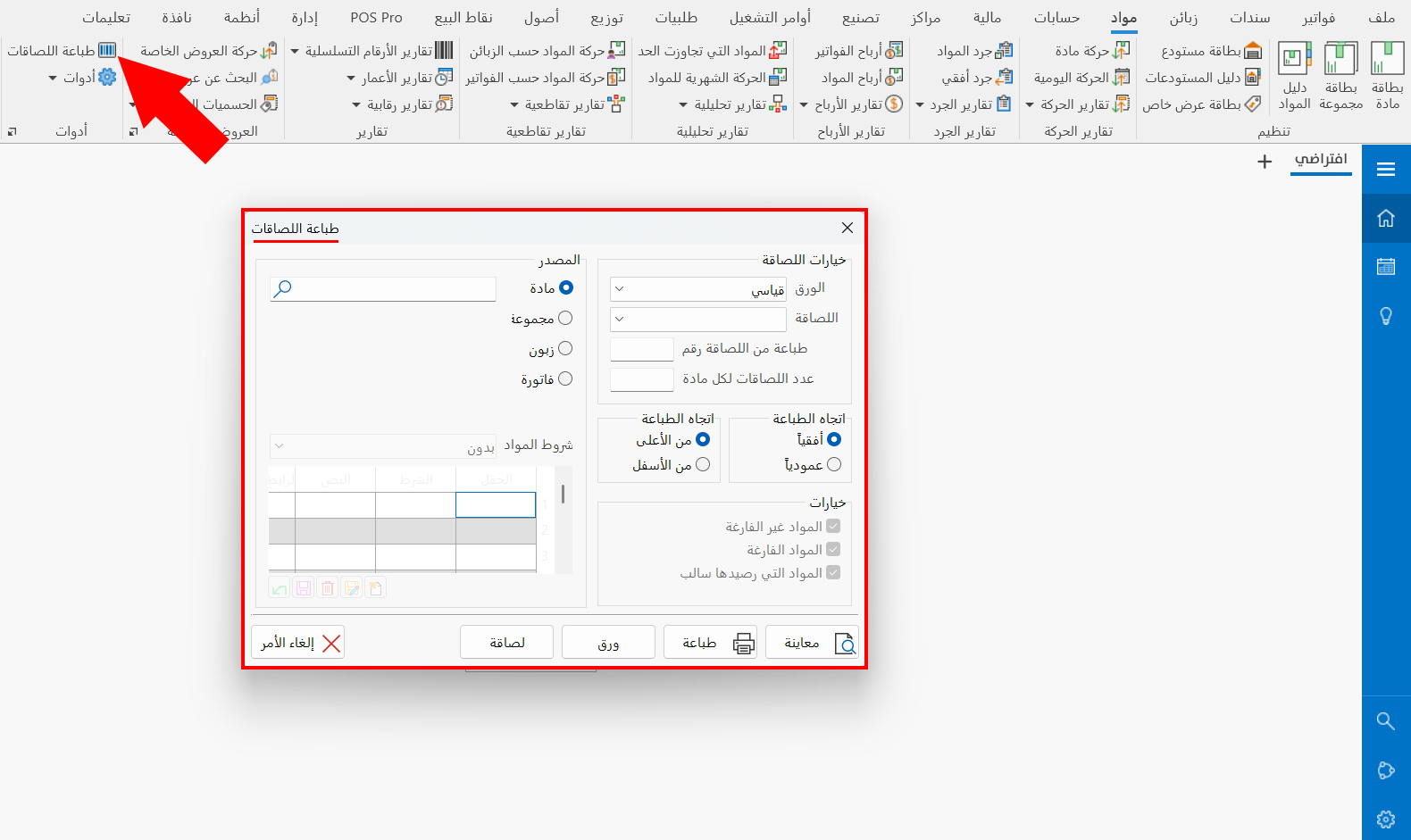This screenshot has width=1411, height=840.
Task: Click the home icon in sidebar
Action: [1386, 218]
